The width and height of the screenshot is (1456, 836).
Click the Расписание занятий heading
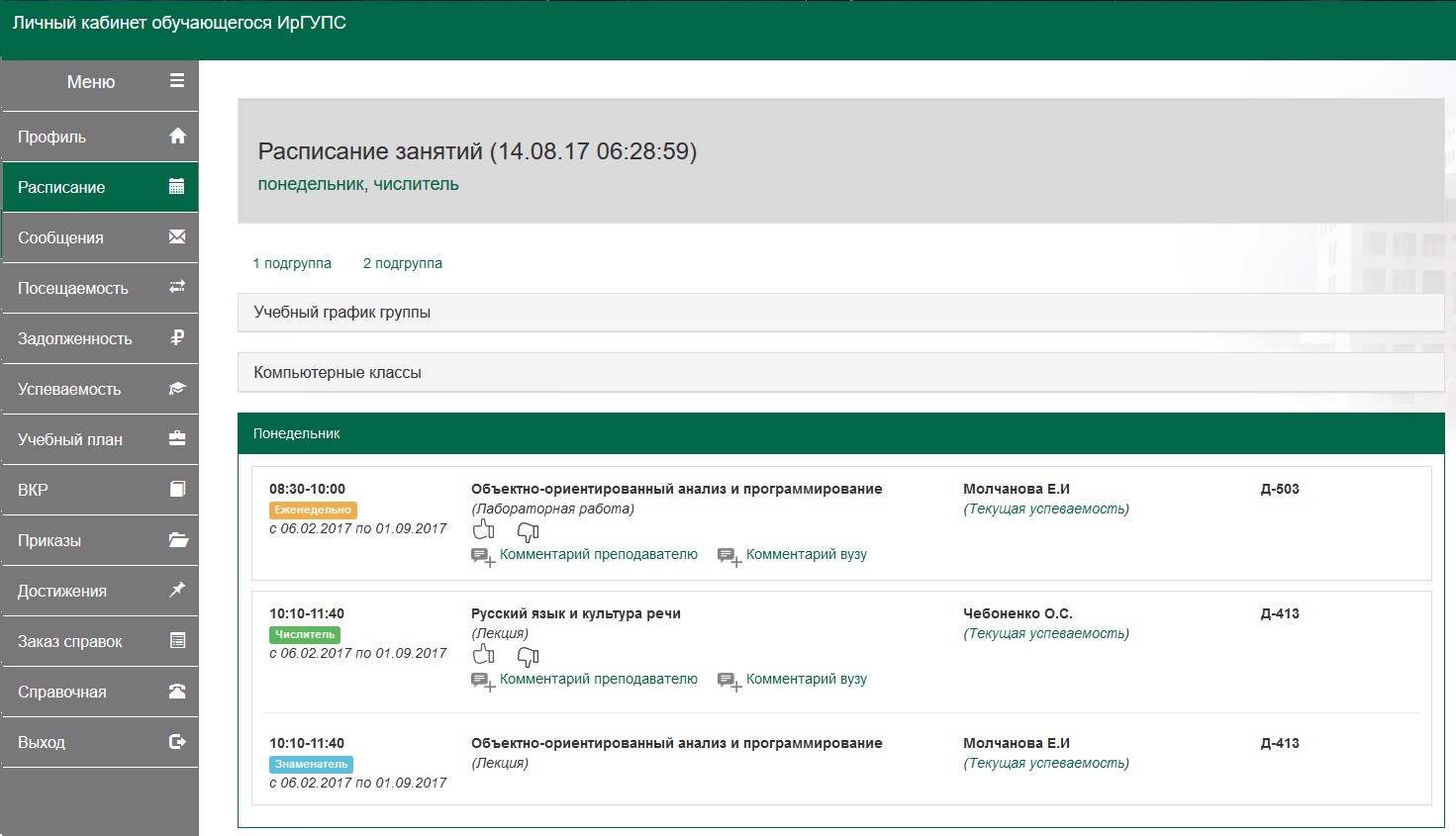click(477, 151)
